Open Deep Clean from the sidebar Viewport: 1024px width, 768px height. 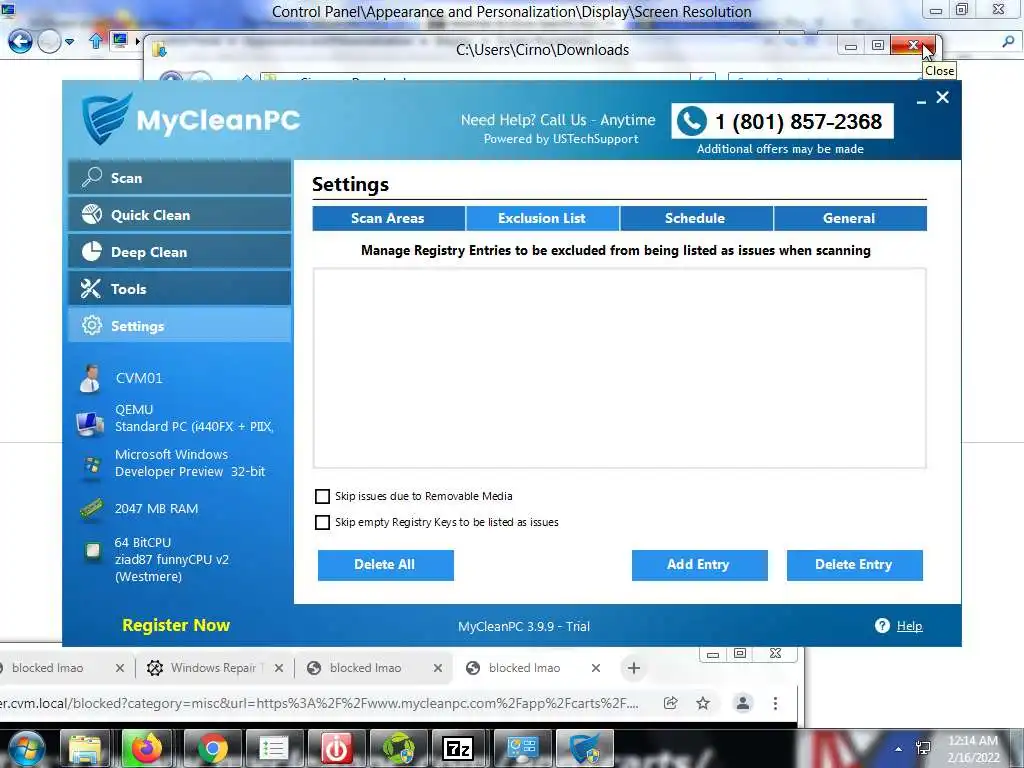tap(180, 252)
